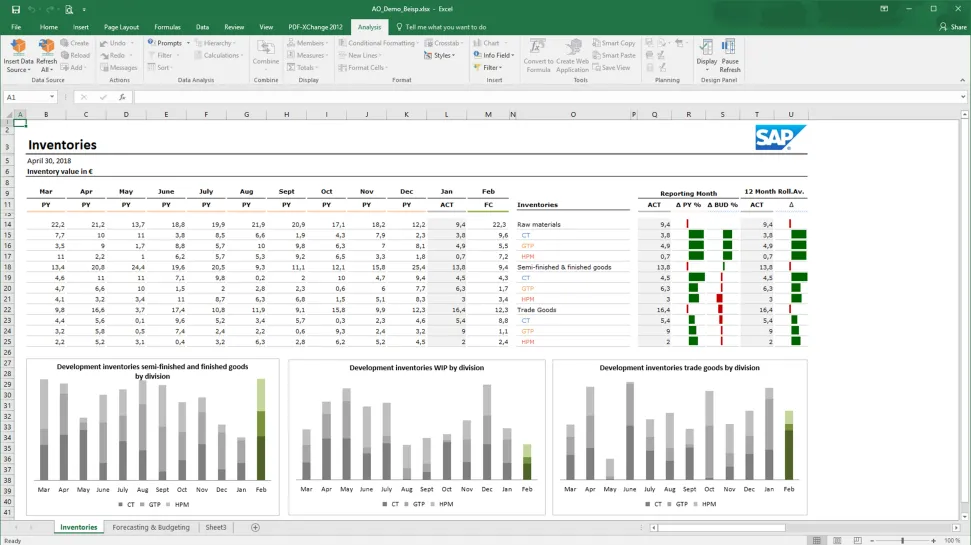Click the insert function fx icon
This screenshot has width=971, height=545.
[122, 97]
